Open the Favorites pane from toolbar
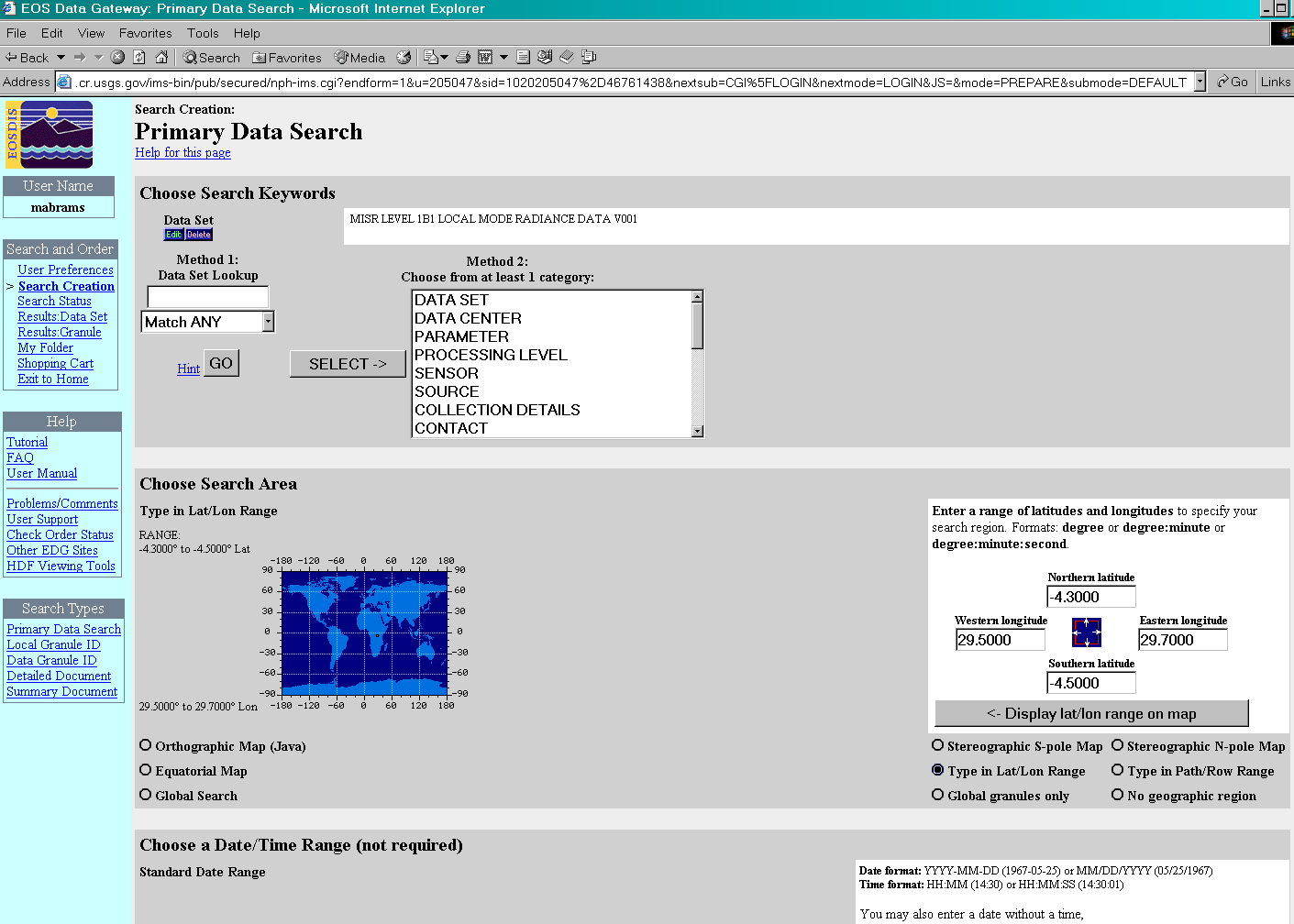This screenshot has width=1294, height=924. coord(287,57)
